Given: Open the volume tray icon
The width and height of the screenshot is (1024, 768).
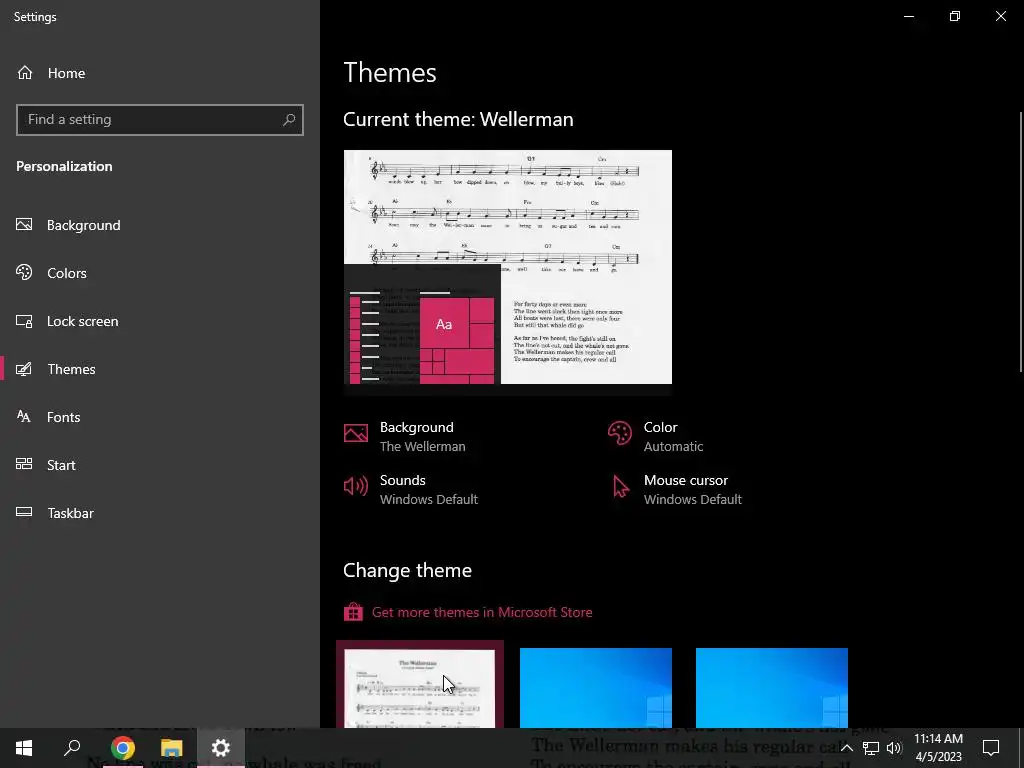Looking at the screenshot, I should point(894,748).
